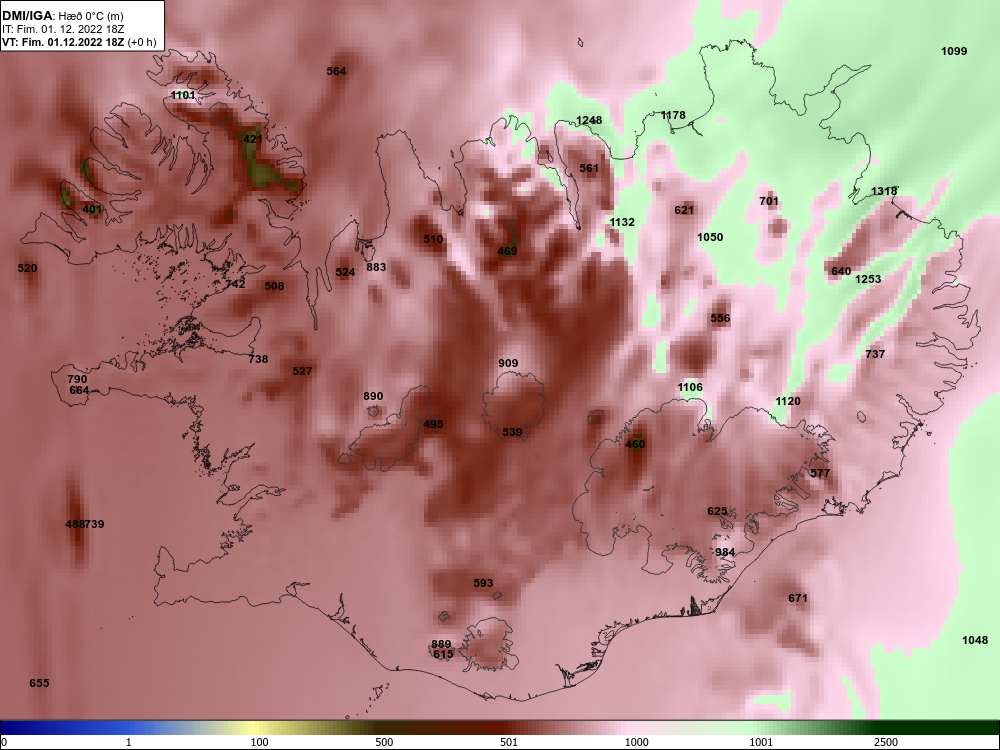Click the 460 value label
Screen dimensions: 1000x750
(635, 444)
